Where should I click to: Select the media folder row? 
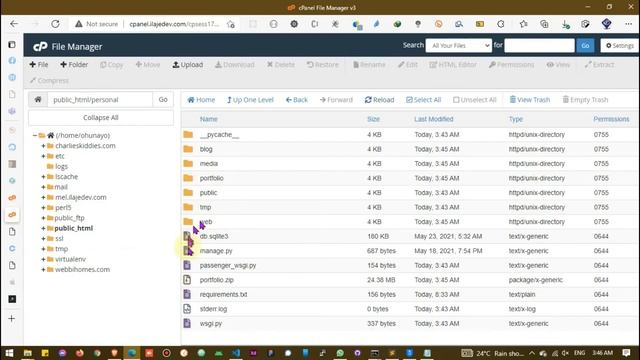click(410, 164)
